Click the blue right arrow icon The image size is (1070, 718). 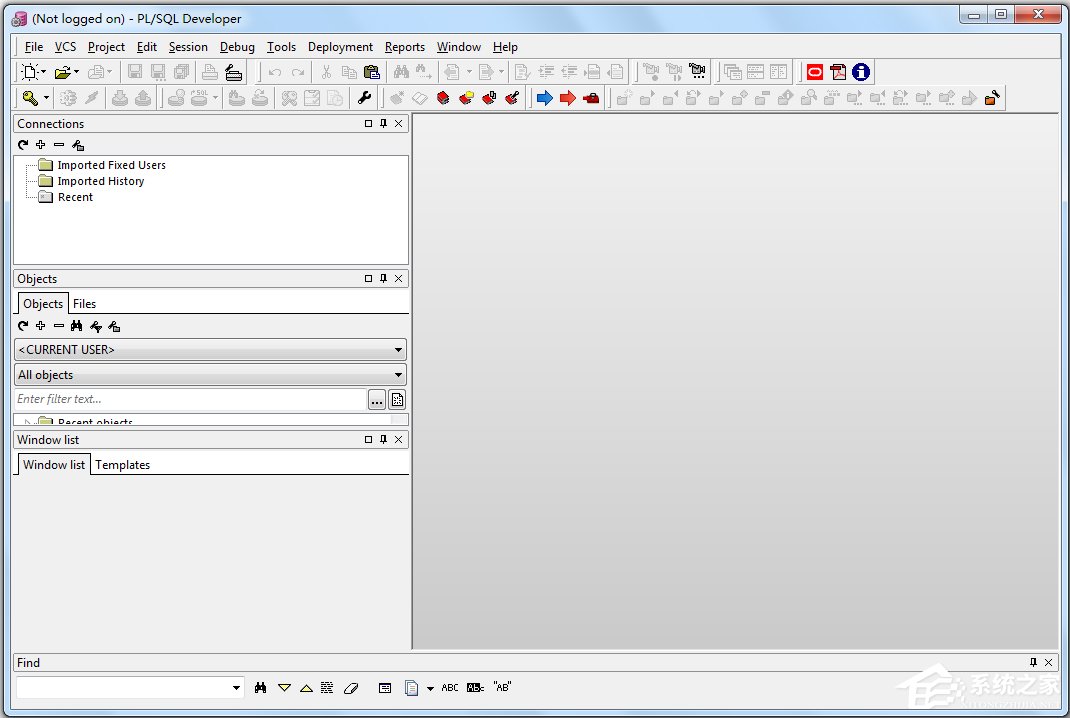545,98
